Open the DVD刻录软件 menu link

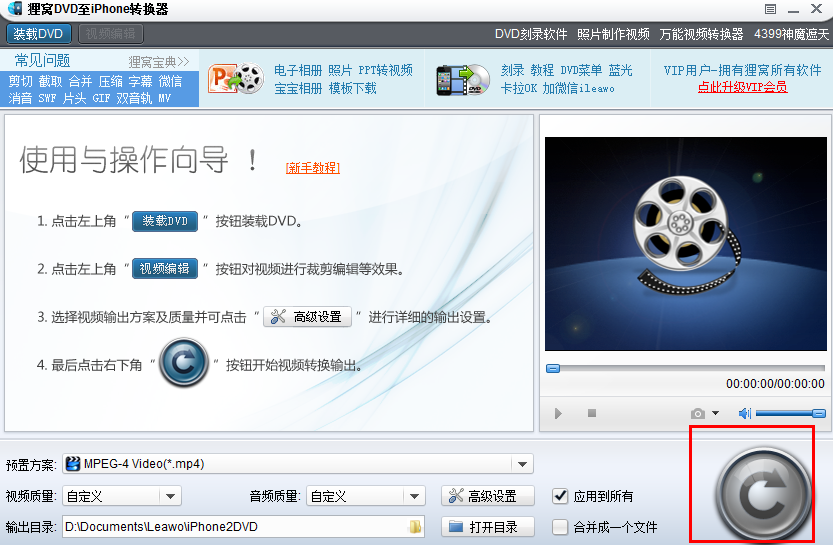point(531,35)
